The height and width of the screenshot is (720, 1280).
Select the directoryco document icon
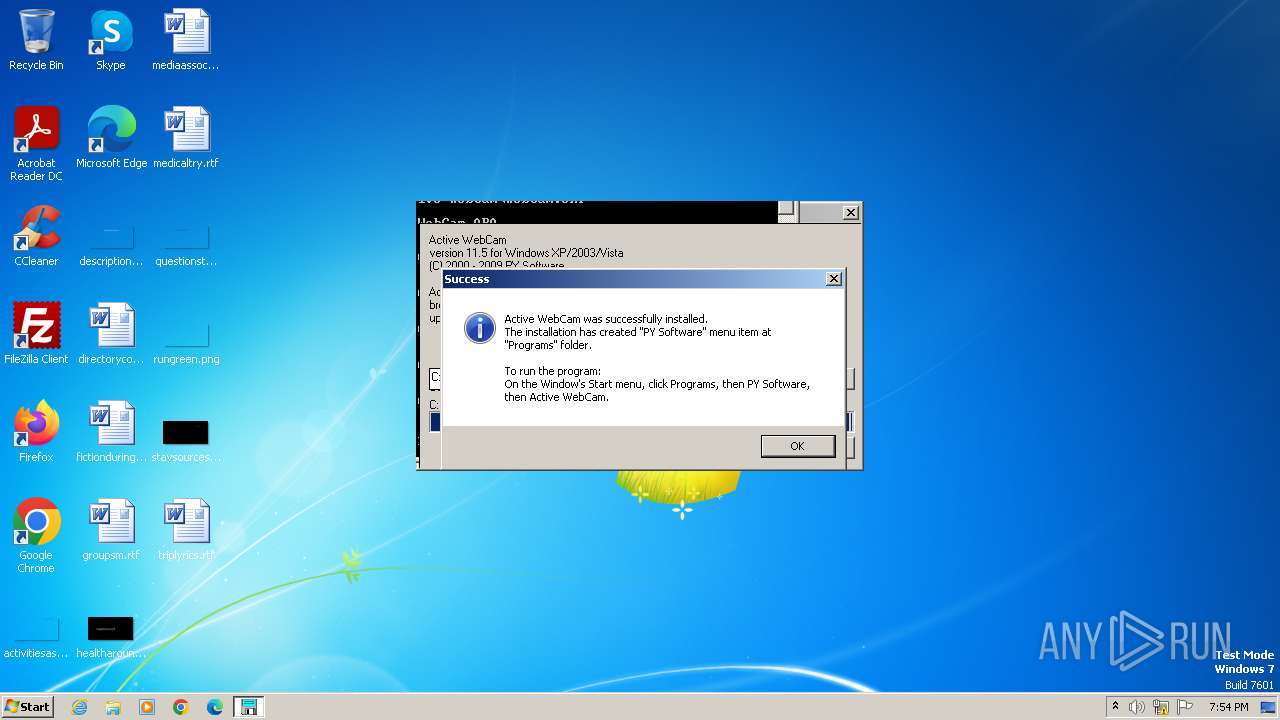pyautogui.click(x=111, y=334)
